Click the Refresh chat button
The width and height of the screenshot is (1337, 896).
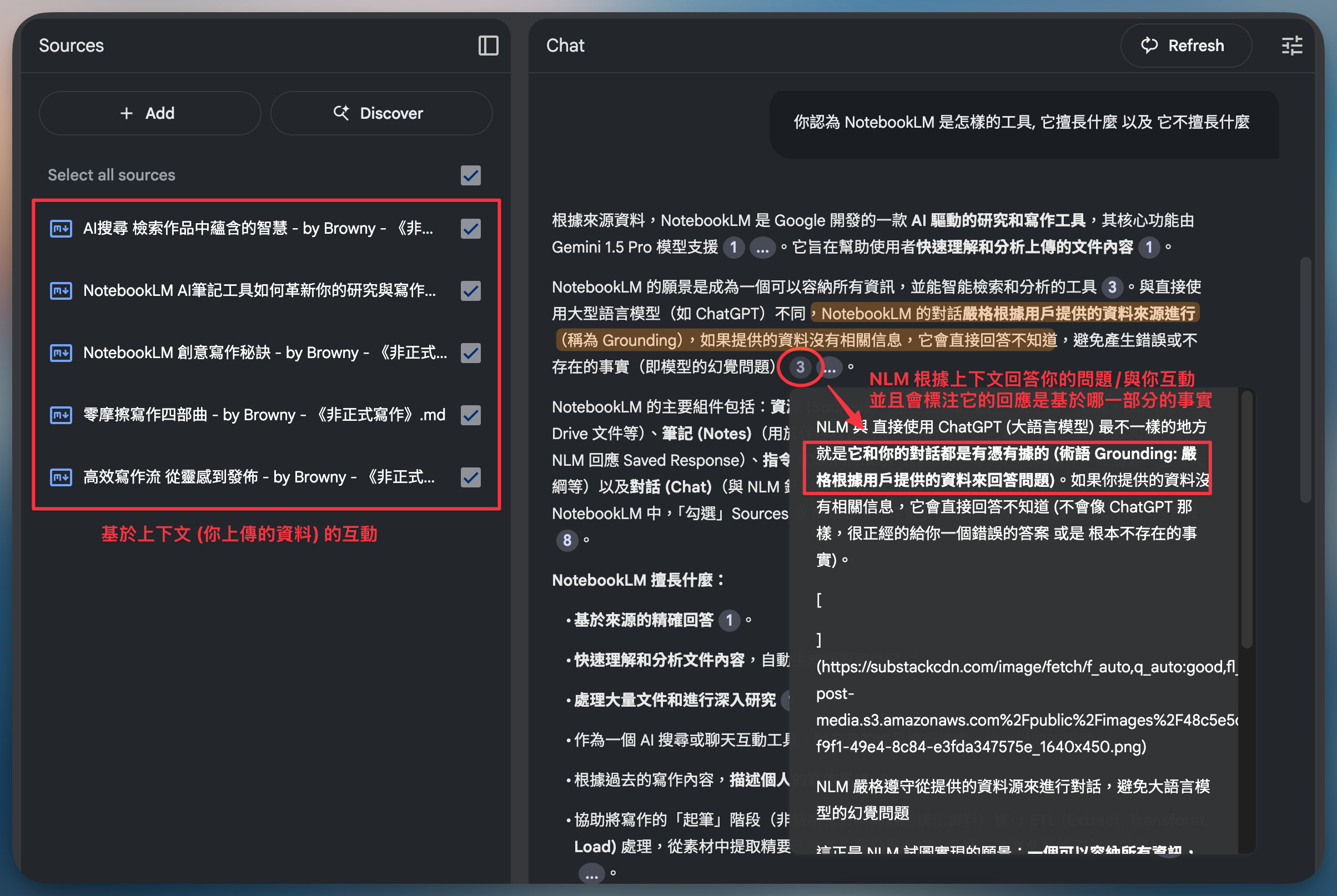pyautogui.click(x=1185, y=46)
